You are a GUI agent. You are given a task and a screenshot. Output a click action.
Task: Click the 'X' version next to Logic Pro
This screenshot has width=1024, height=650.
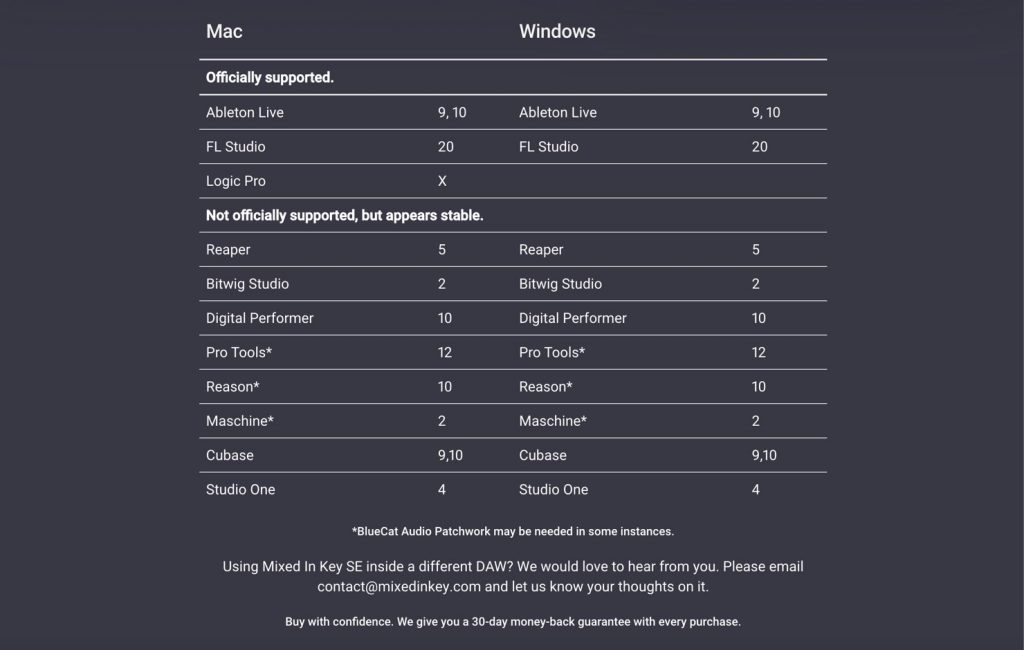coord(442,181)
